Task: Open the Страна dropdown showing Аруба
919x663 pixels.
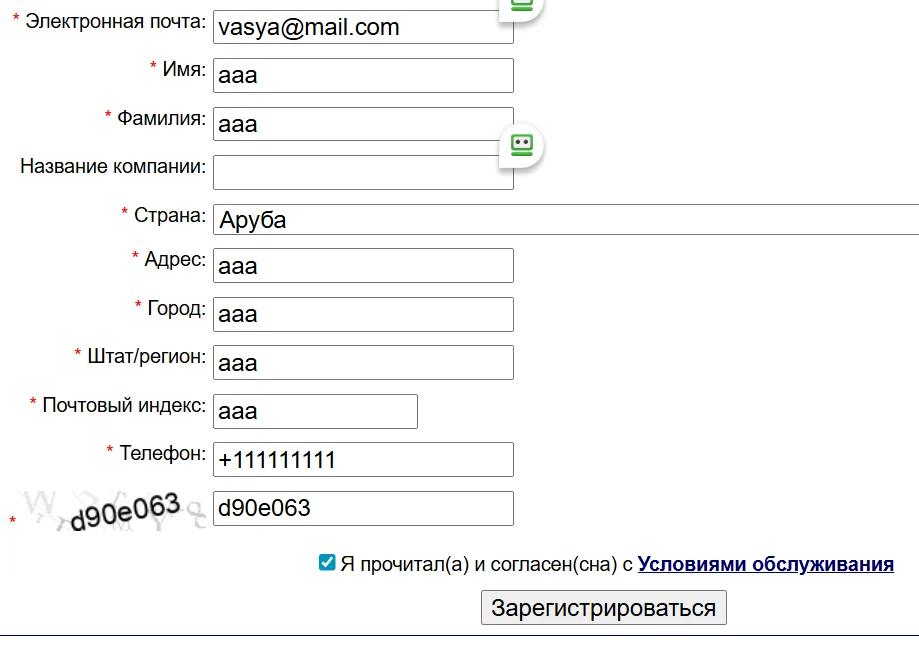Action: (565, 220)
